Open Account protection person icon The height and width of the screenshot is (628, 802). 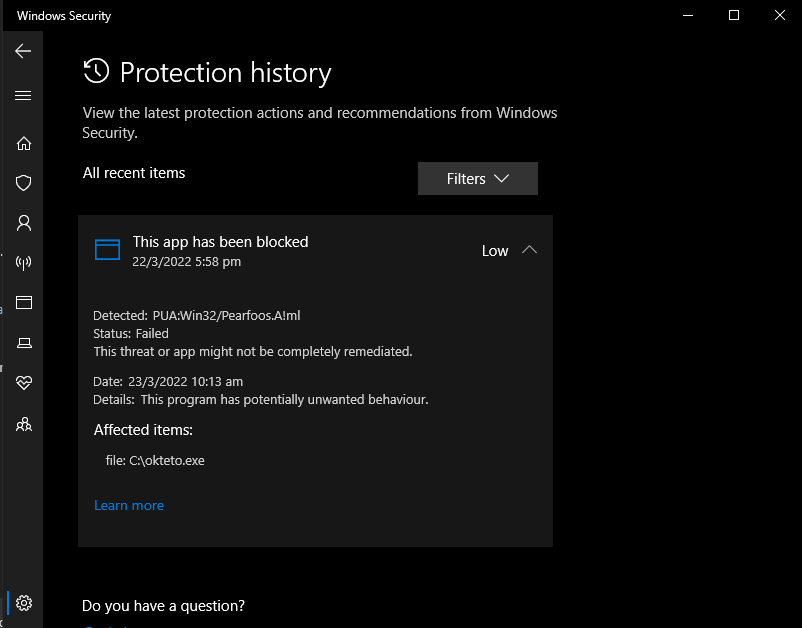(x=24, y=223)
